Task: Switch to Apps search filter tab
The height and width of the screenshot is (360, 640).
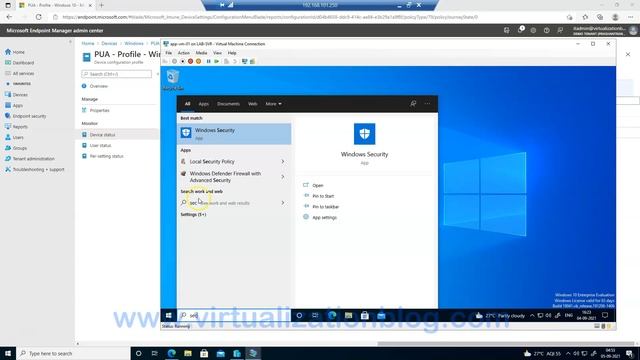Action: click(203, 104)
